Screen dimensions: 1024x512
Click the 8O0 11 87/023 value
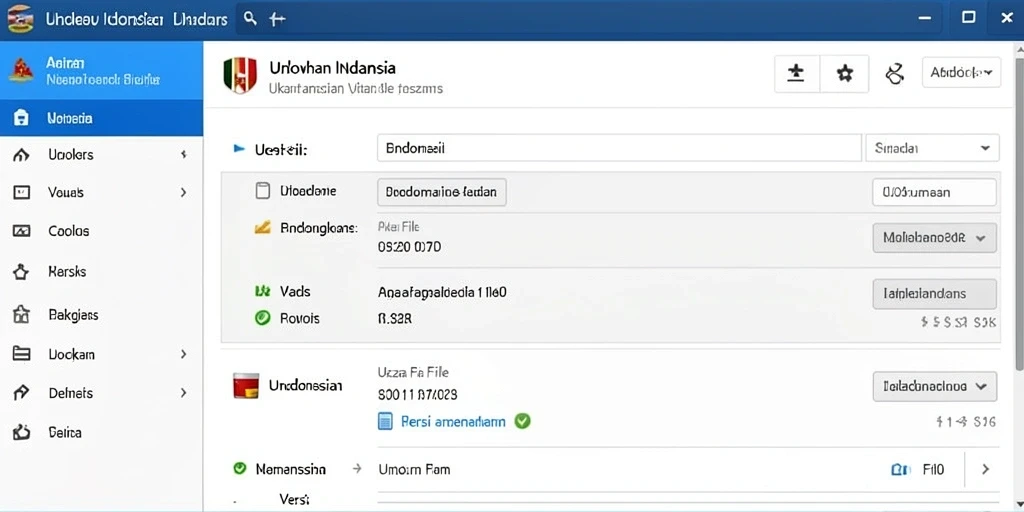click(417, 394)
